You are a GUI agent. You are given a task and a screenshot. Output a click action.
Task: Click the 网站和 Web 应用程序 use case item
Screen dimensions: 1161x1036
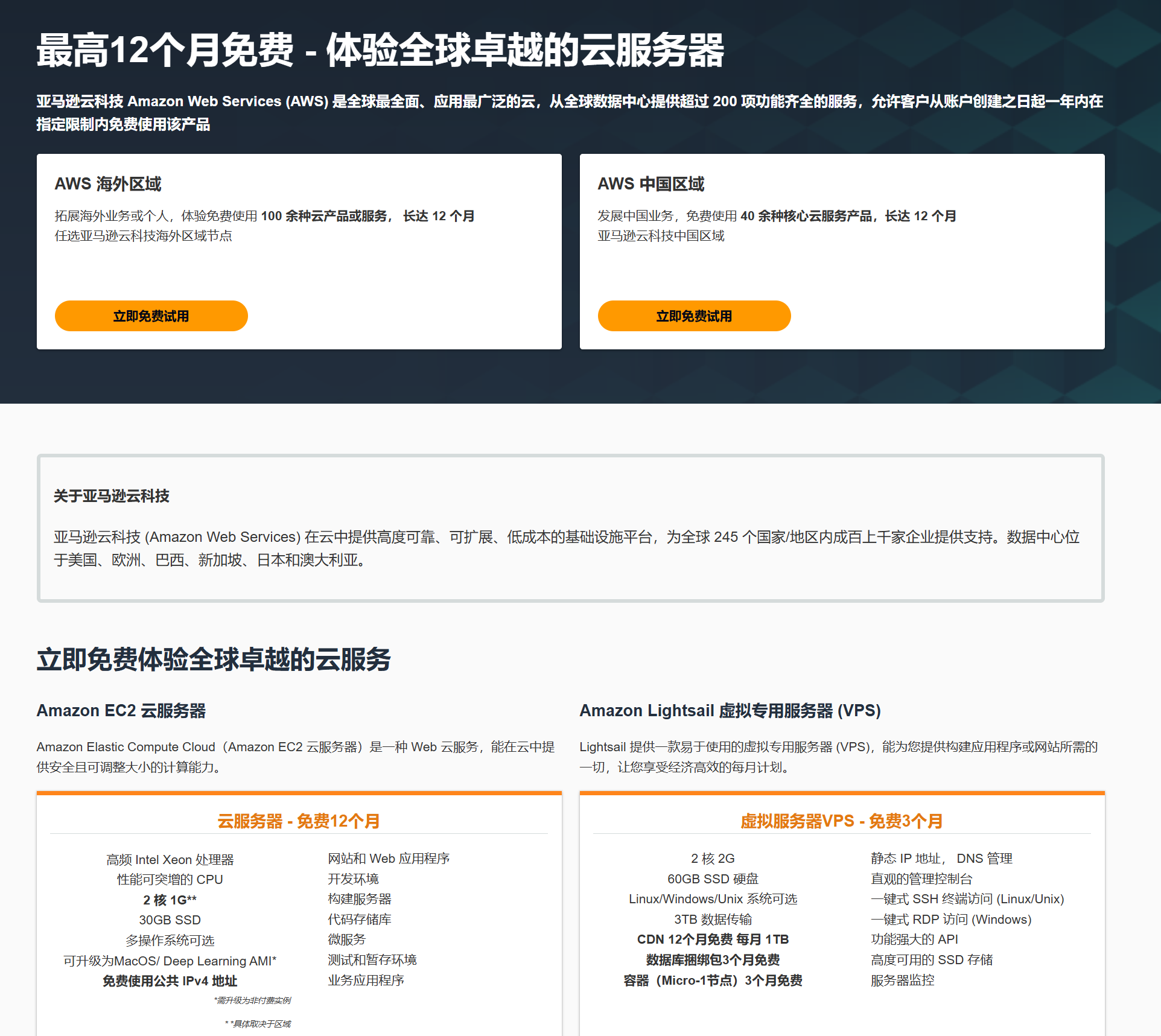(x=389, y=859)
